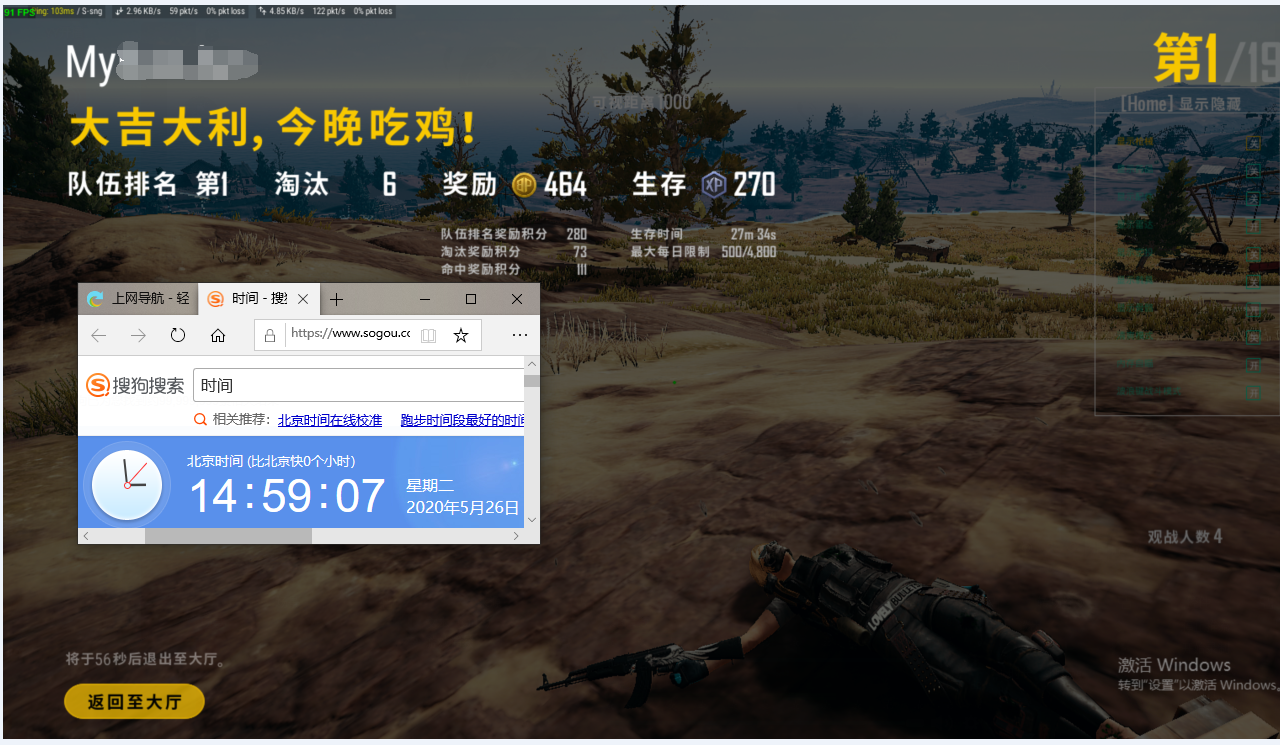The width and height of the screenshot is (1280, 745).
Task: Go to the browser home page
Action: point(218,336)
